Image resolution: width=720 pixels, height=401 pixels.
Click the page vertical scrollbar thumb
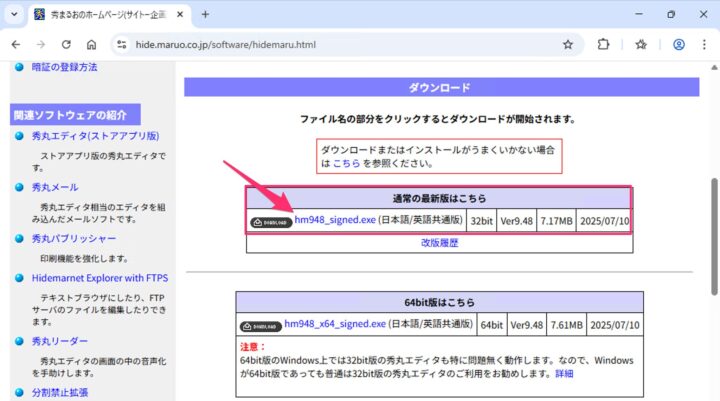click(x=714, y=237)
